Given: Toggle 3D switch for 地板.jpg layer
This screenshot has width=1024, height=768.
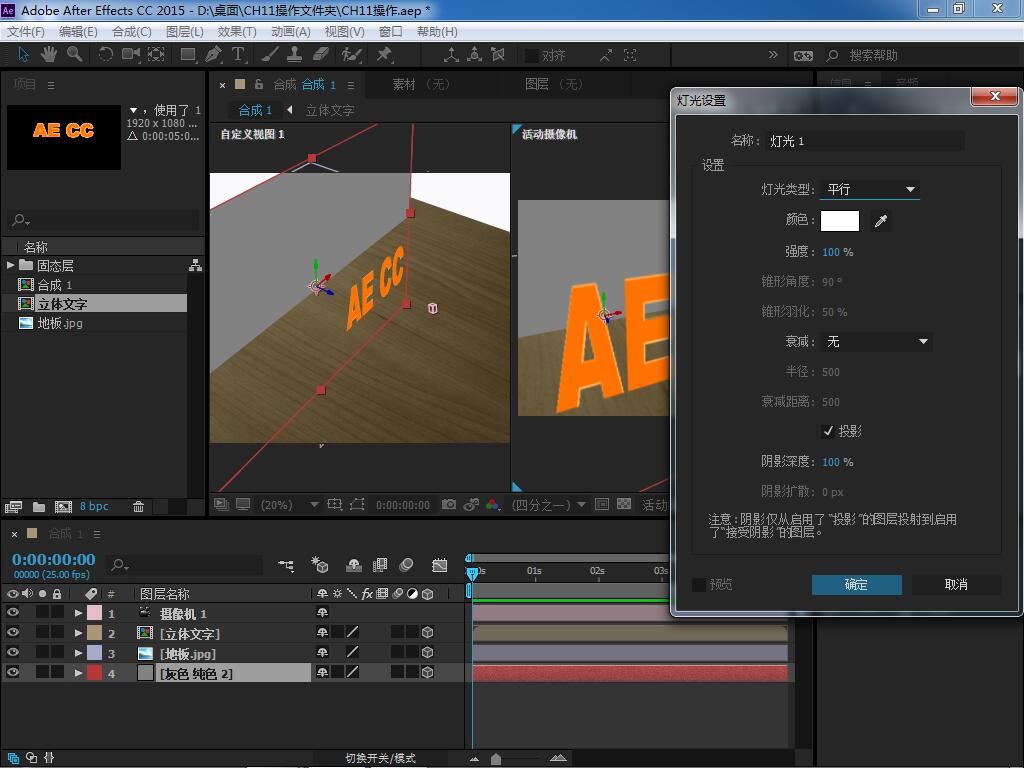Looking at the screenshot, I should (428, 652).
